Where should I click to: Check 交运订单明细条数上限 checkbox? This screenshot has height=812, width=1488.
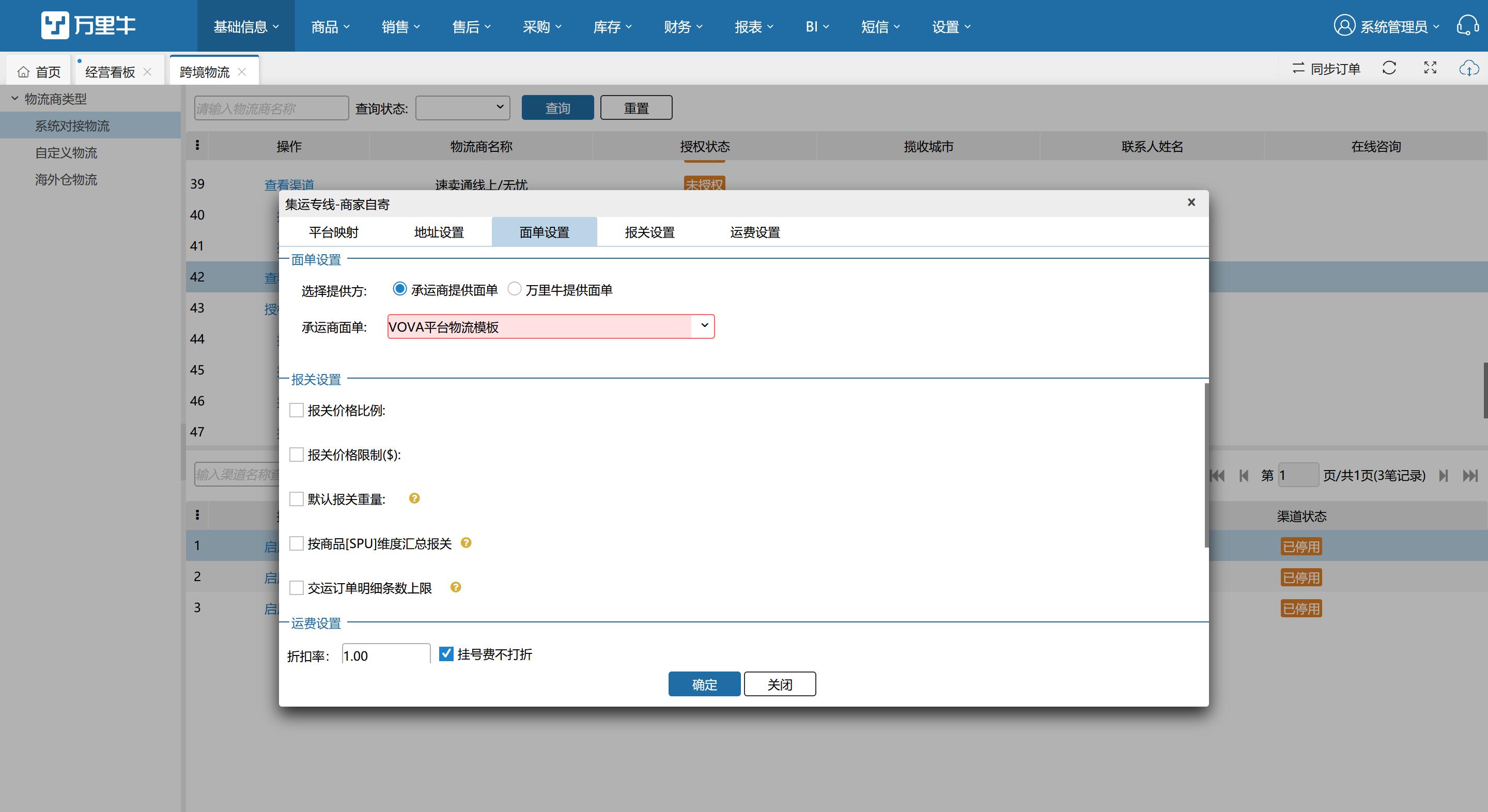[x=297, y=588]
